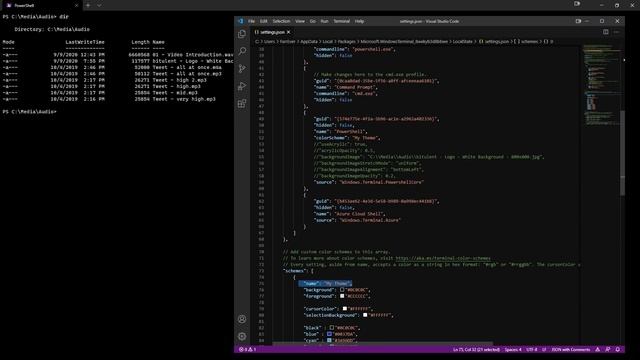This screenshot has height=360, width=640.
Task: Select the settings.json editor tab
Action: click(x=272, y=32)
